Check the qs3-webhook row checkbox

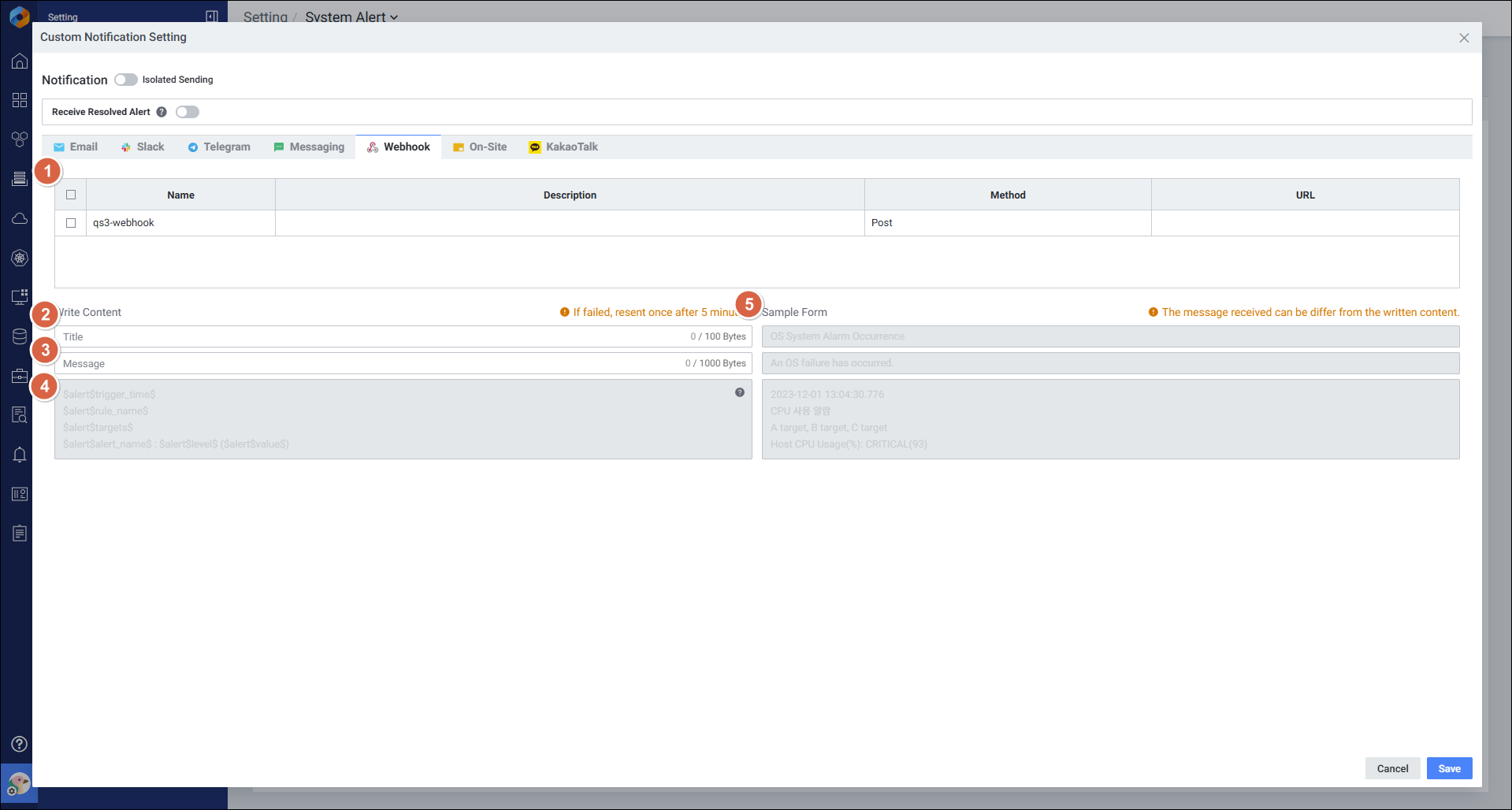point(71,223)
